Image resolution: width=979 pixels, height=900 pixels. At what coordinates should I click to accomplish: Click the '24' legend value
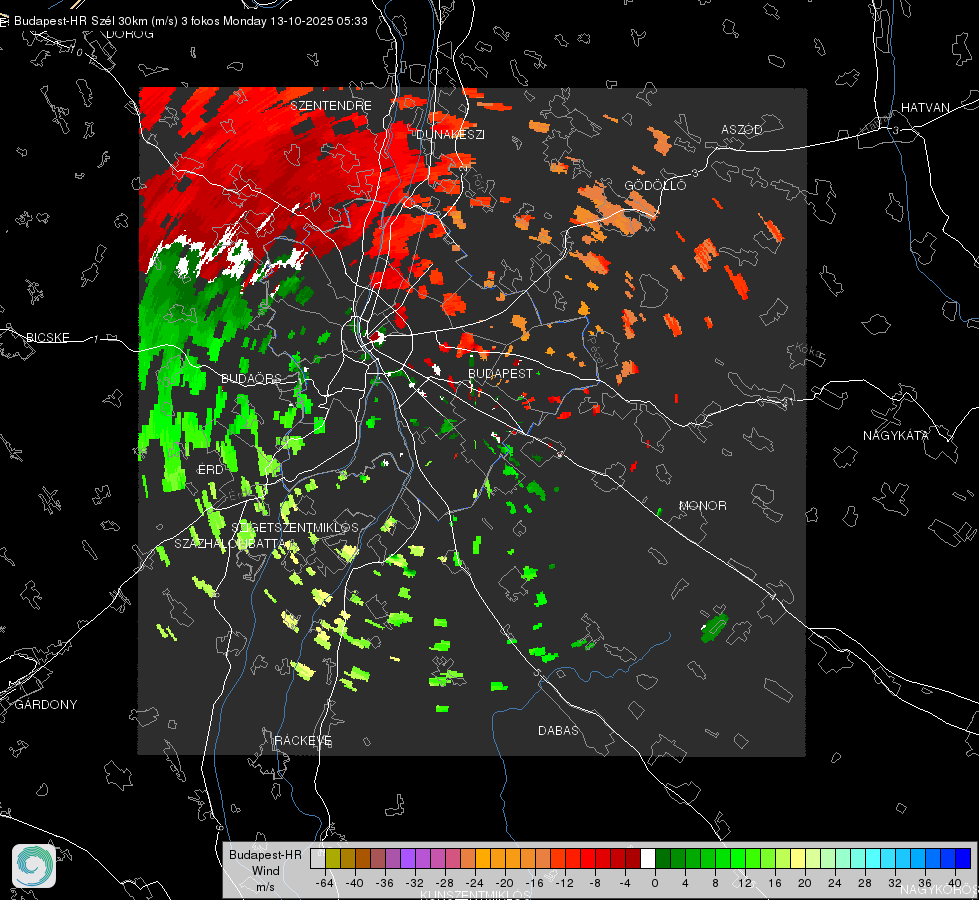(x=834, y=883)
